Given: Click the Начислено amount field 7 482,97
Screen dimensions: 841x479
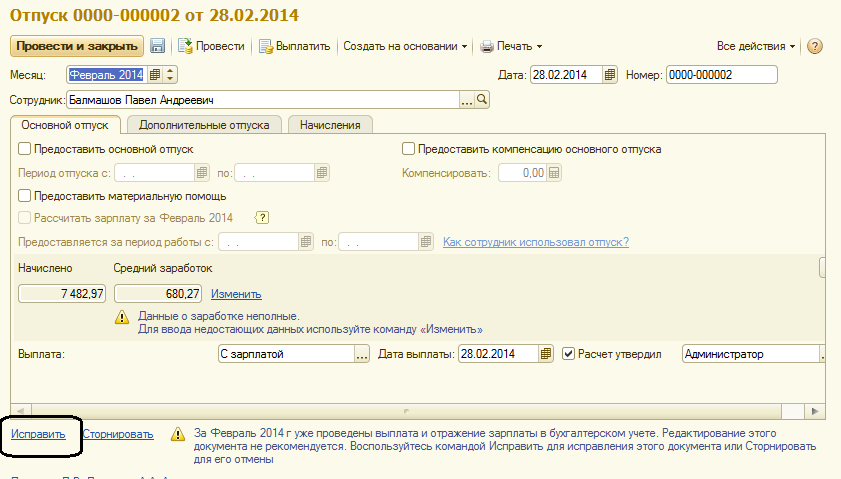Looking at the screenshot, I should [x=62, y=294].
